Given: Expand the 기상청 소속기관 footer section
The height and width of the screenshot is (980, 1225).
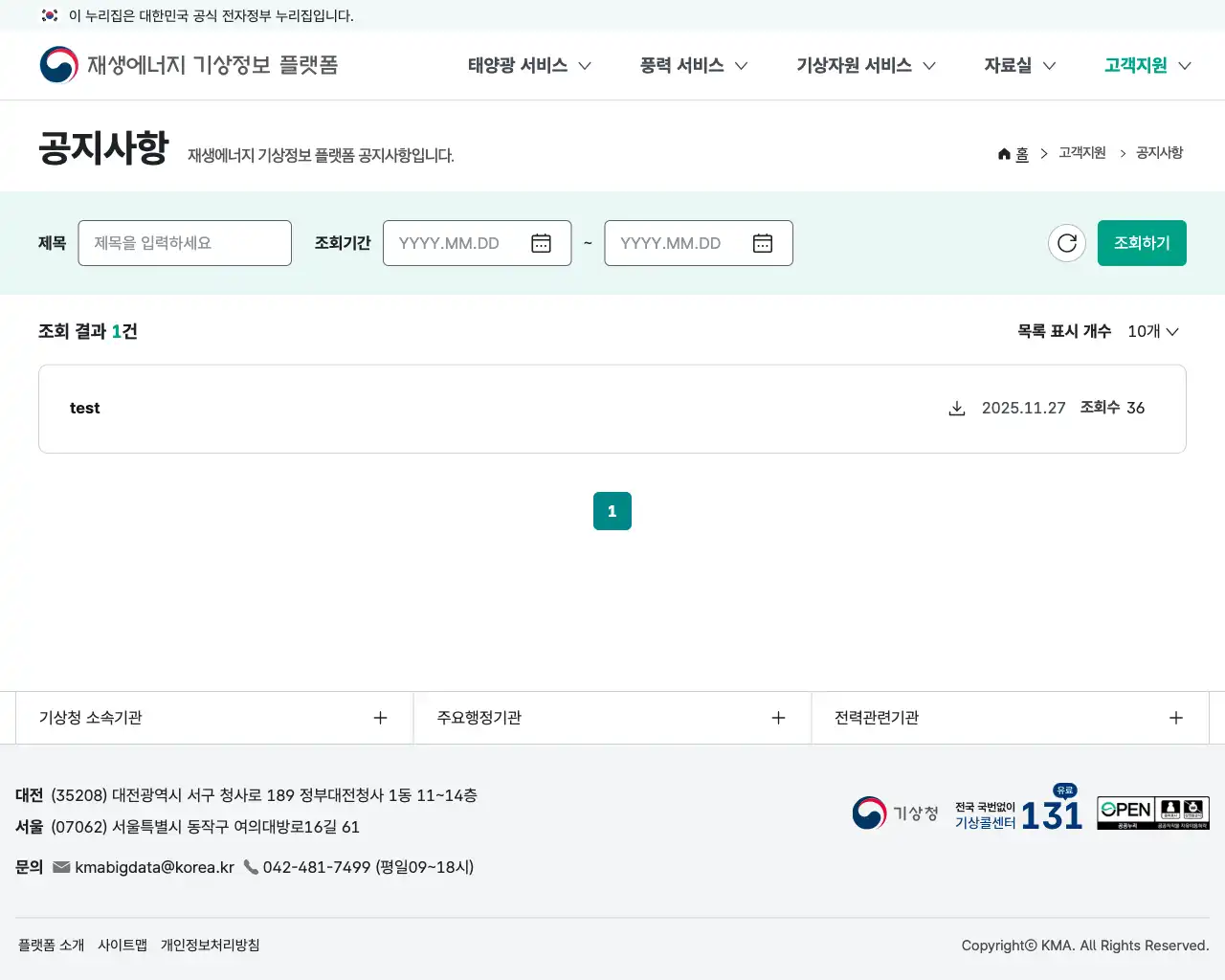Looking at the screenshot, I should (x=380, y=717).
